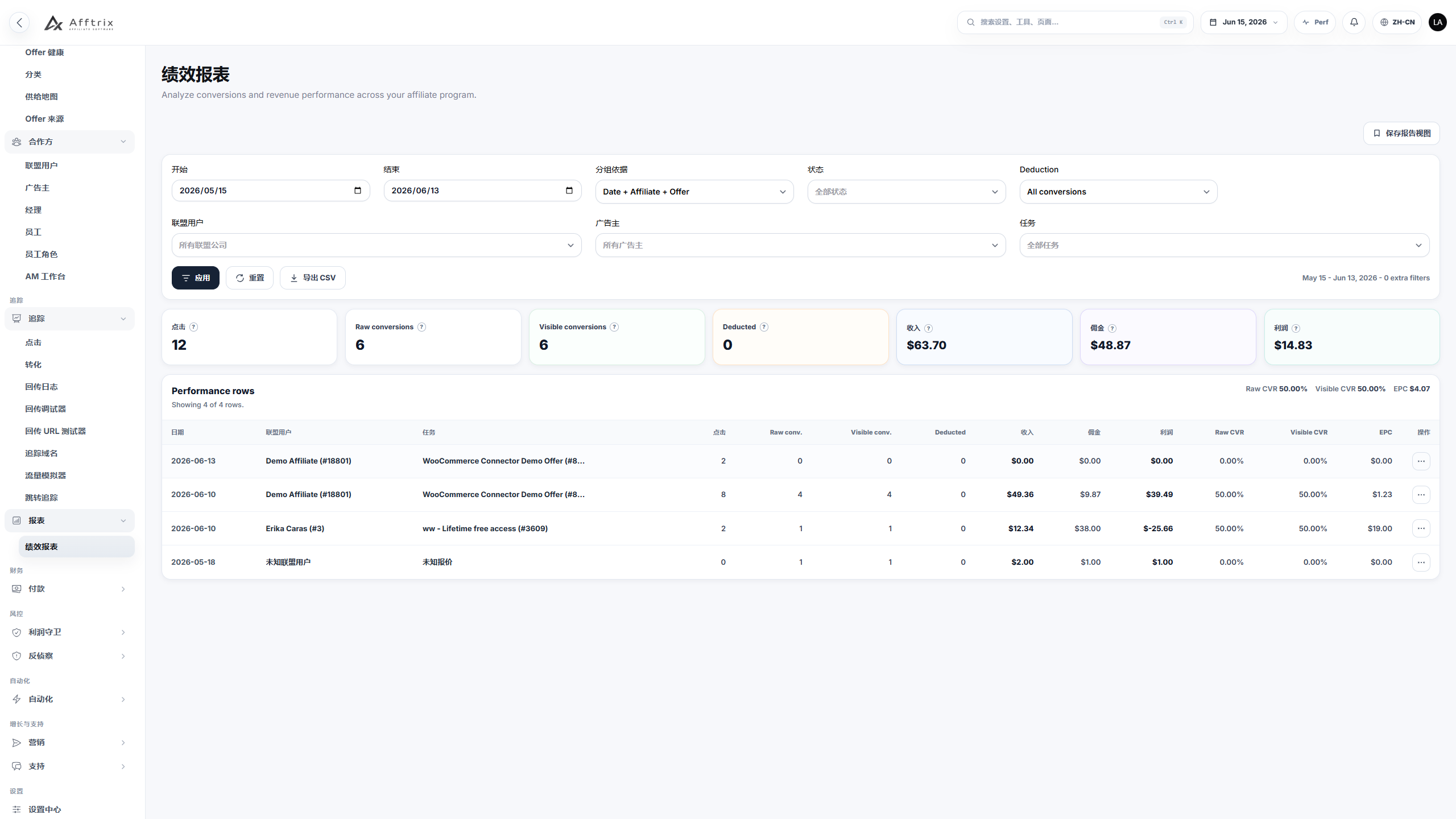Switch language via ZH-CN button
1456x819 pixels.
tap(1396, 22)
